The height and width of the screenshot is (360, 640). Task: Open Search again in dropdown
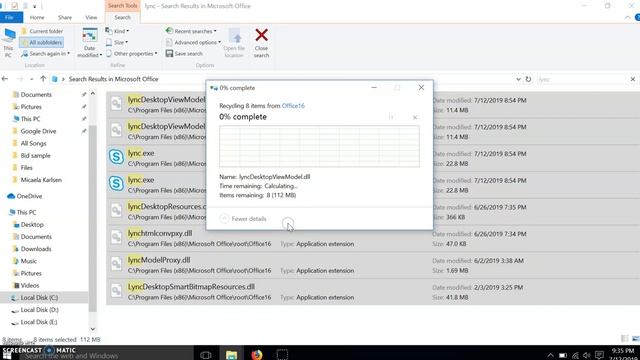45,53
